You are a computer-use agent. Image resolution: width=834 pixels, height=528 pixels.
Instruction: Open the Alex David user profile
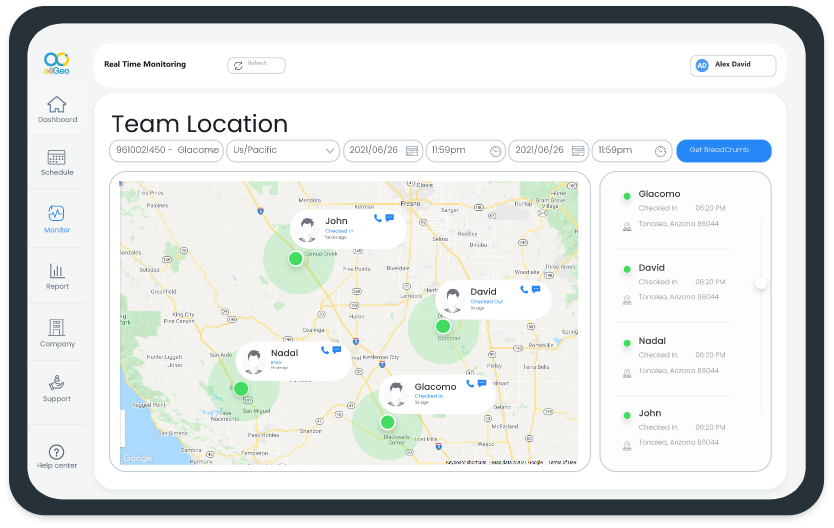point(733,65)
